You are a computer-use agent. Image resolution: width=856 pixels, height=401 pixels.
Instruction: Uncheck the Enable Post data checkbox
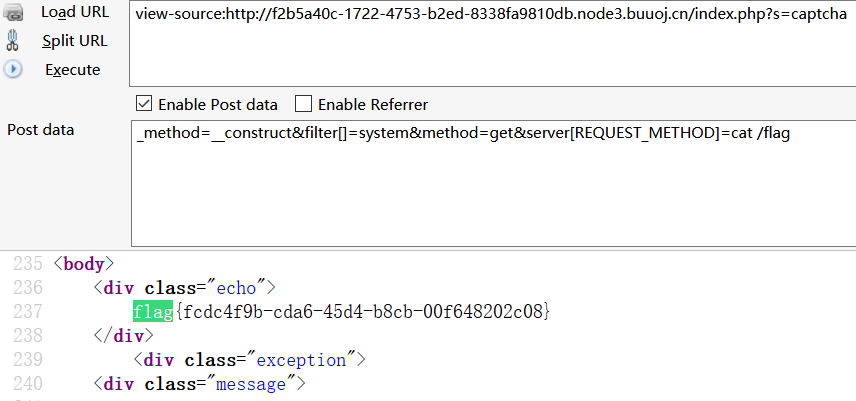point(143,104)
